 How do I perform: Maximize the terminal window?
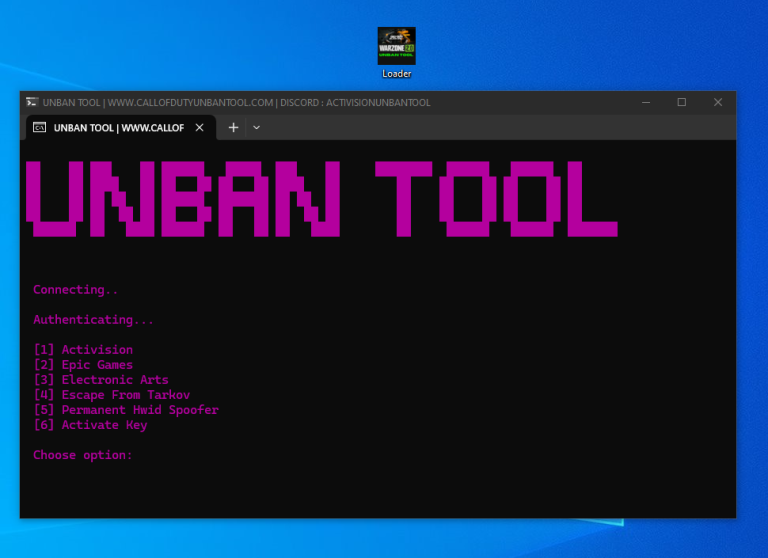[681, 102]
